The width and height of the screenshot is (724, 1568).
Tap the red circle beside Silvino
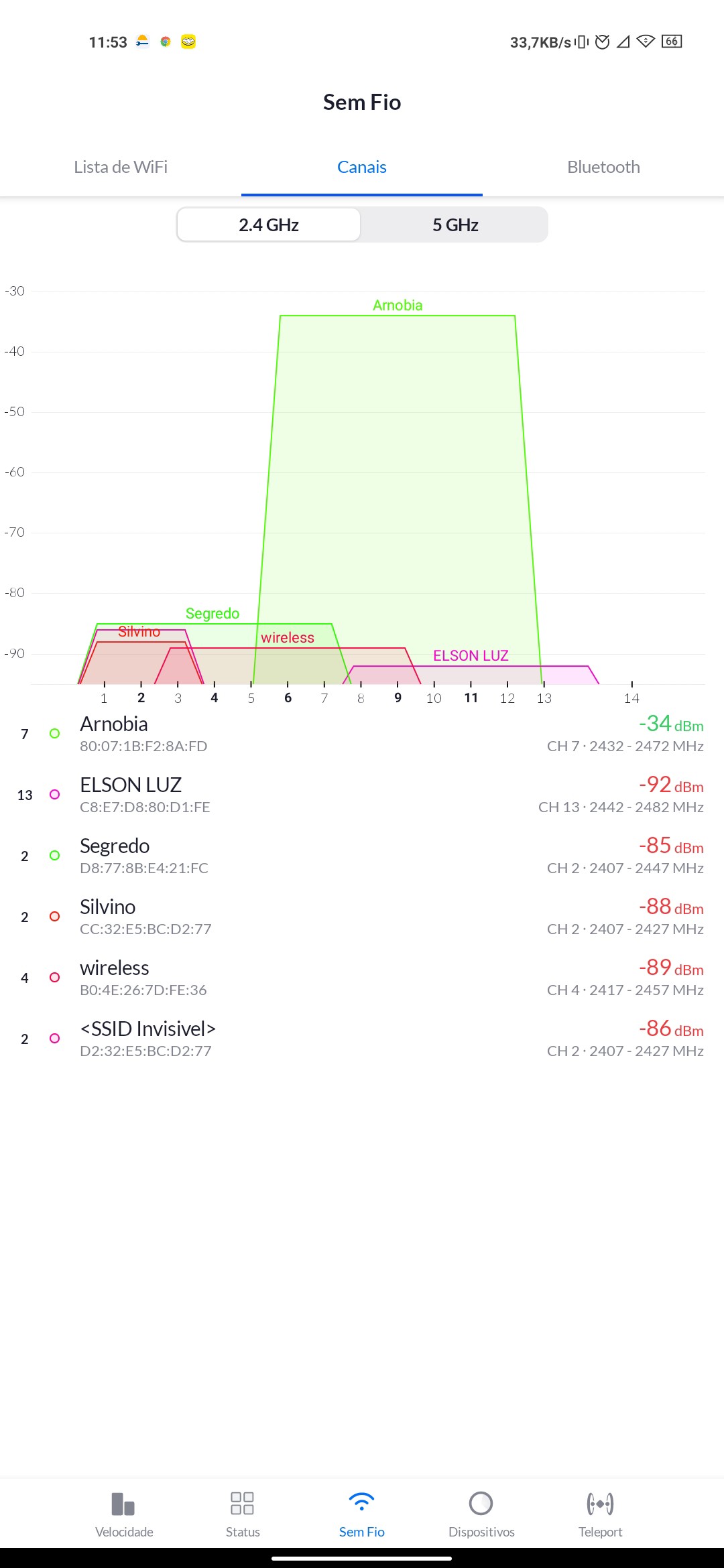(x=55, y=917)
